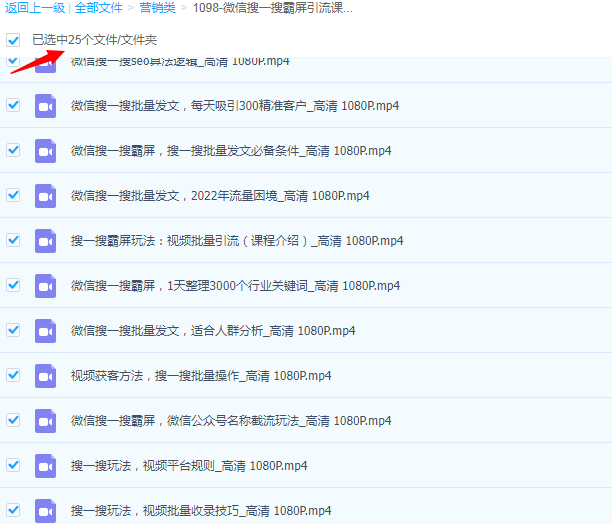Screen dimensions: 612x524
Task: Open file 微信搜一搜霸屏，搜一搜批量发文必备条件_高清 1080P.mp4
Action: pos(231,151)
